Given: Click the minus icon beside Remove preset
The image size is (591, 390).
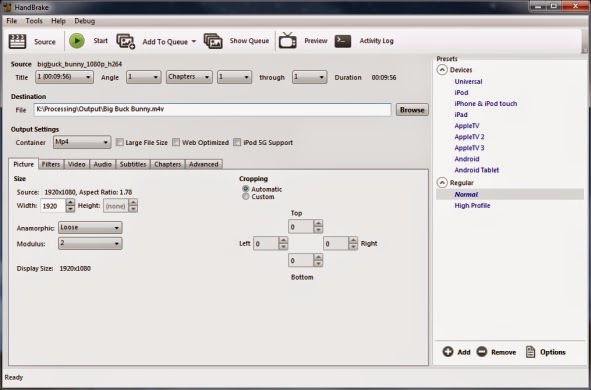Looking at the screenshot, I should point(482,352).
